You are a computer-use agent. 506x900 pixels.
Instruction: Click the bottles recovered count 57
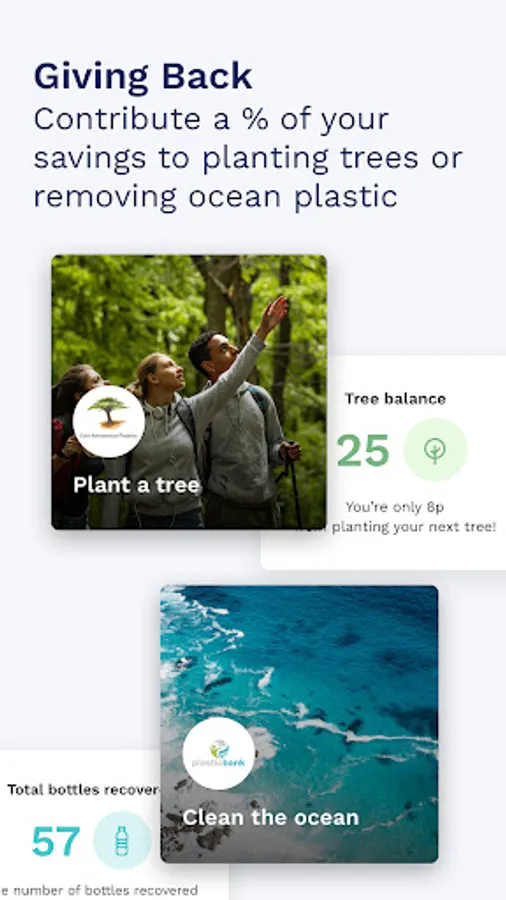[x=56, y=841]
